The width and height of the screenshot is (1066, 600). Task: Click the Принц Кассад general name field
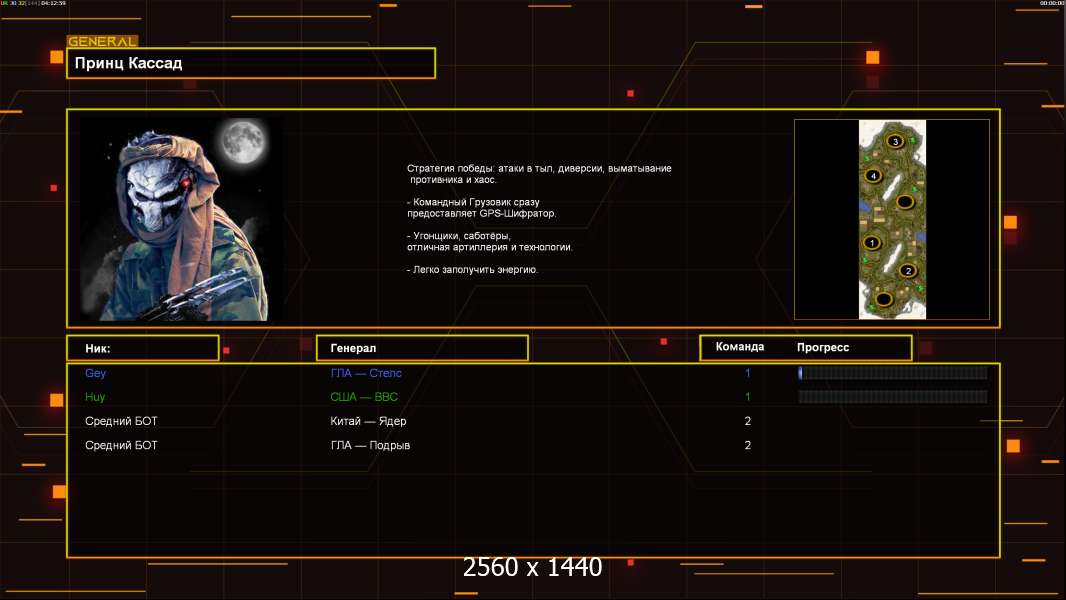pyautogui.click(x=251, y=63)
